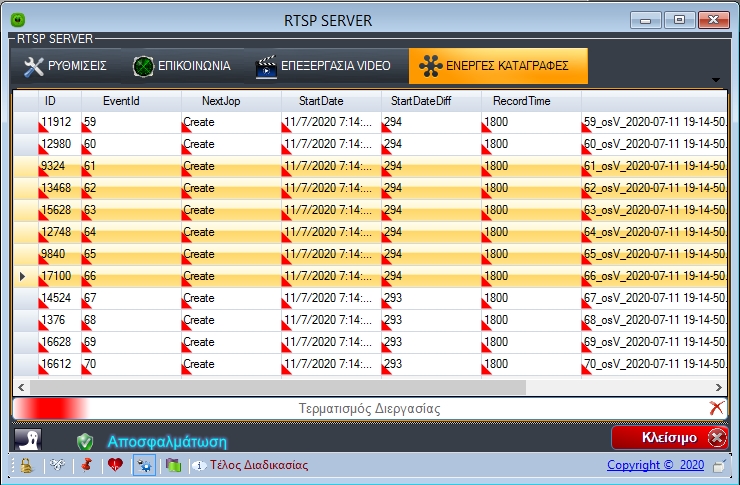The image size is (740, 485).
Task: Click the red heart monitor icon
Action: (115, 465)
